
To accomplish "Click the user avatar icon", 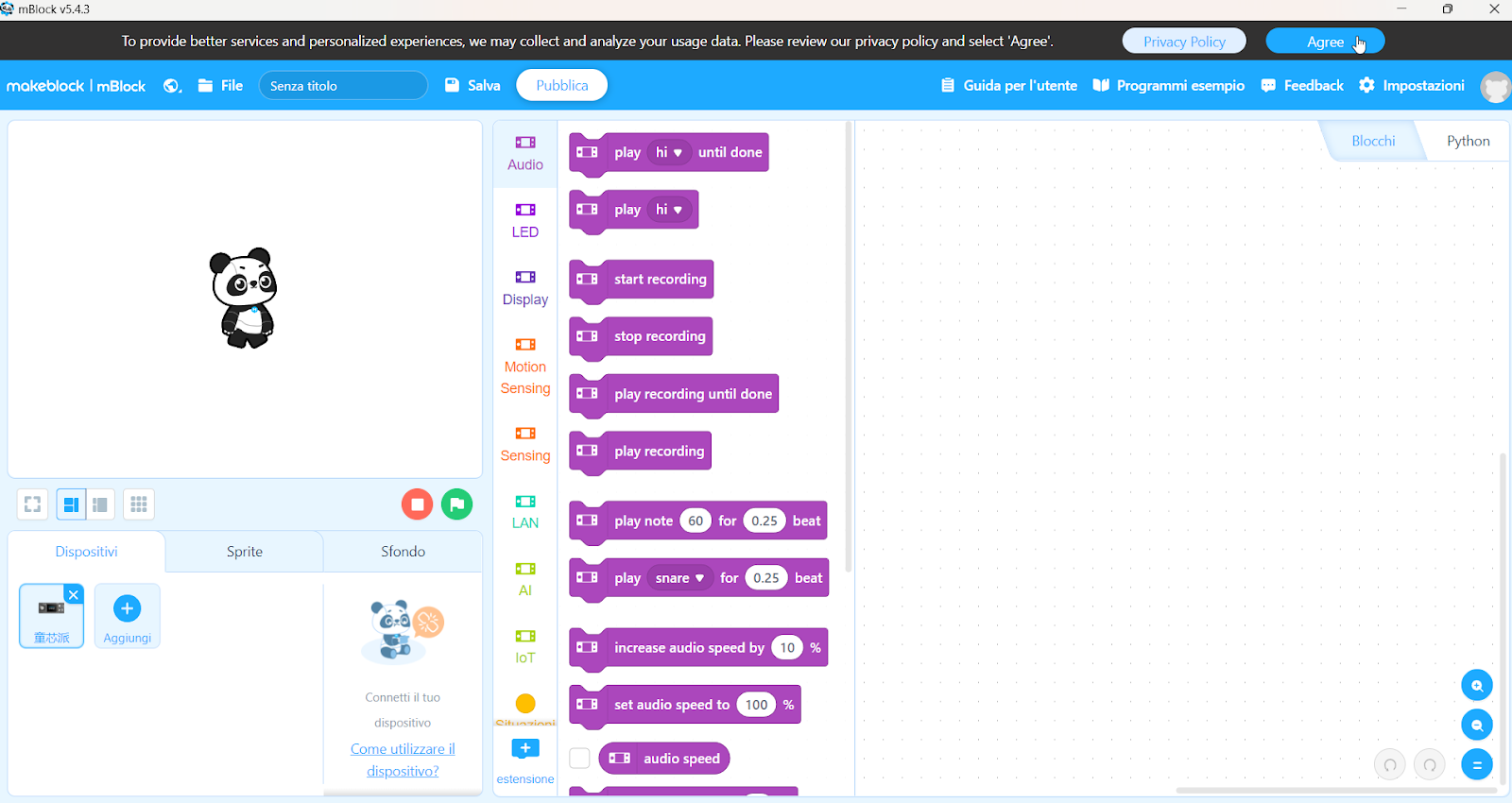I will tap(1495, 87).
